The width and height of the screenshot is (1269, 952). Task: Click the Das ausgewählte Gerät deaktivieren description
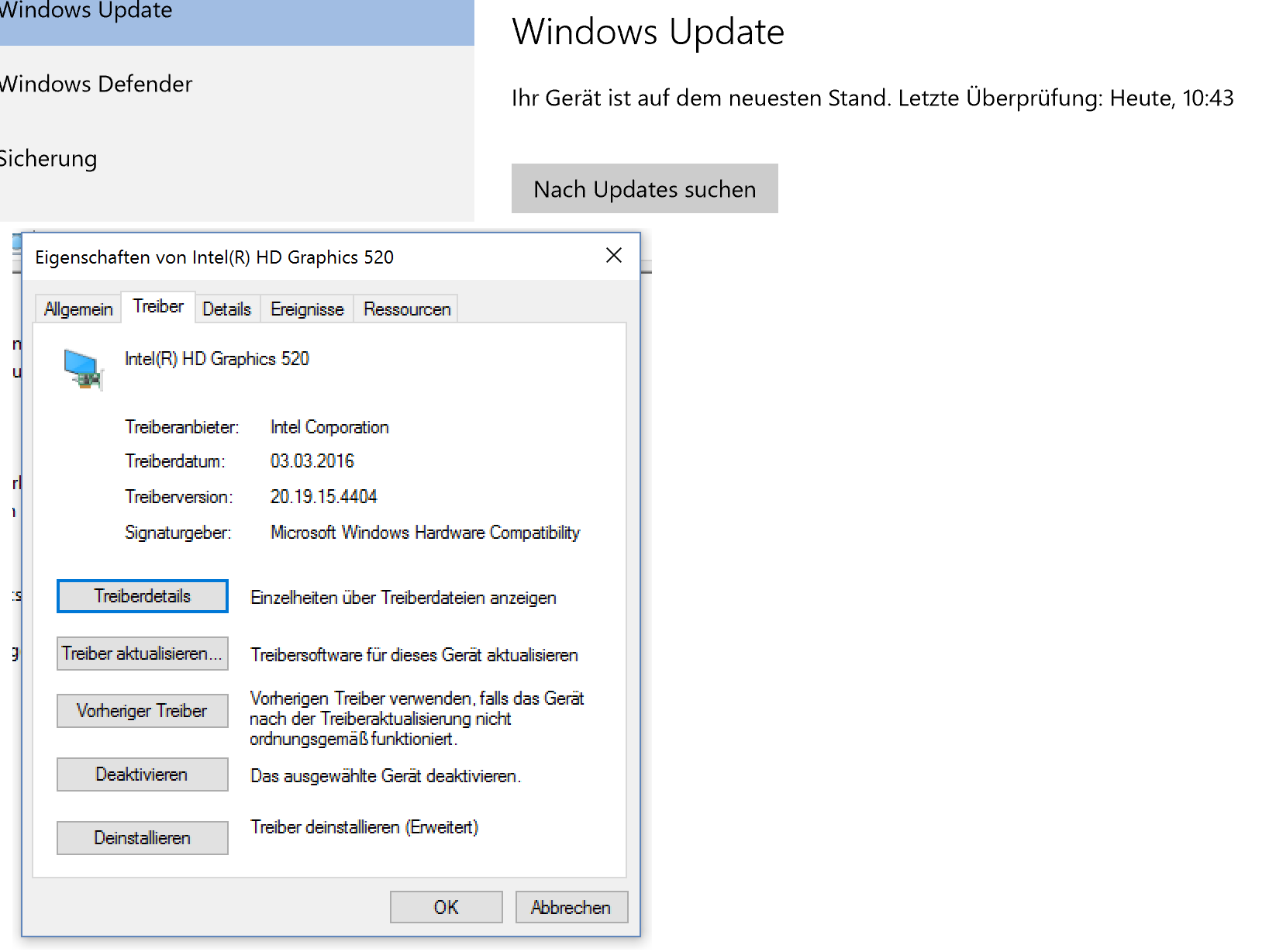coord(385,776)
